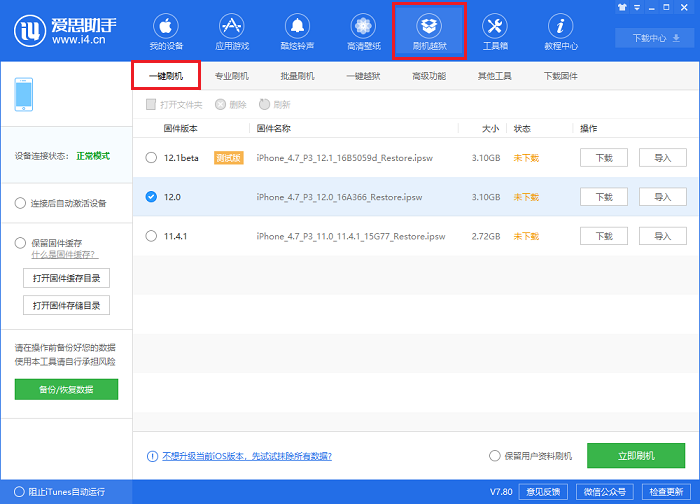The image size is (700, 504).
Task: Toggle 连接后自动激活设备 option
Action: pos(20,203)
